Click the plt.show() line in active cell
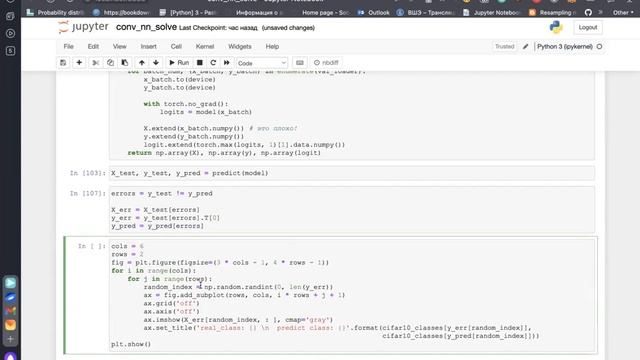640x360 pixels. 131,344
